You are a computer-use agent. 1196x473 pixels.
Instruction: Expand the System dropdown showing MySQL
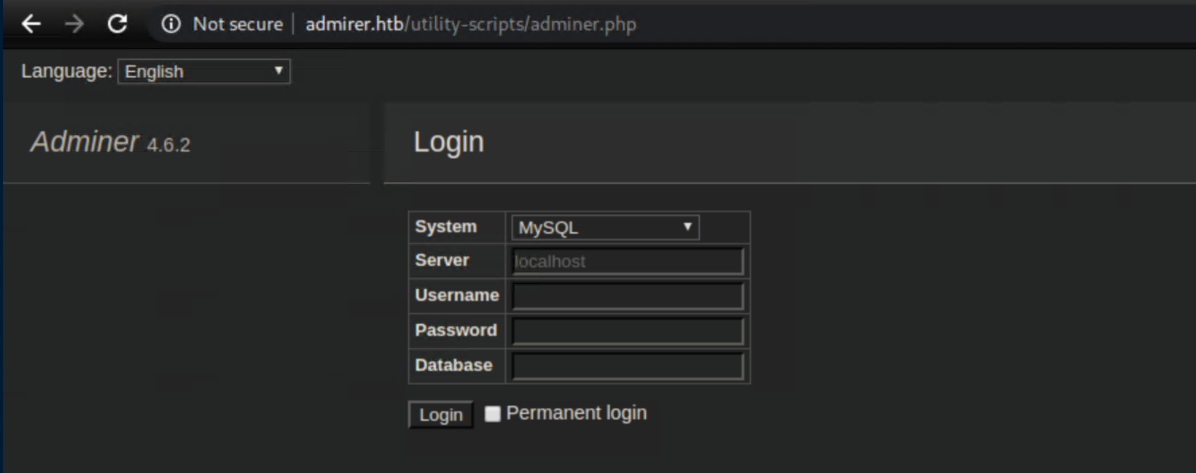(605, 228)
